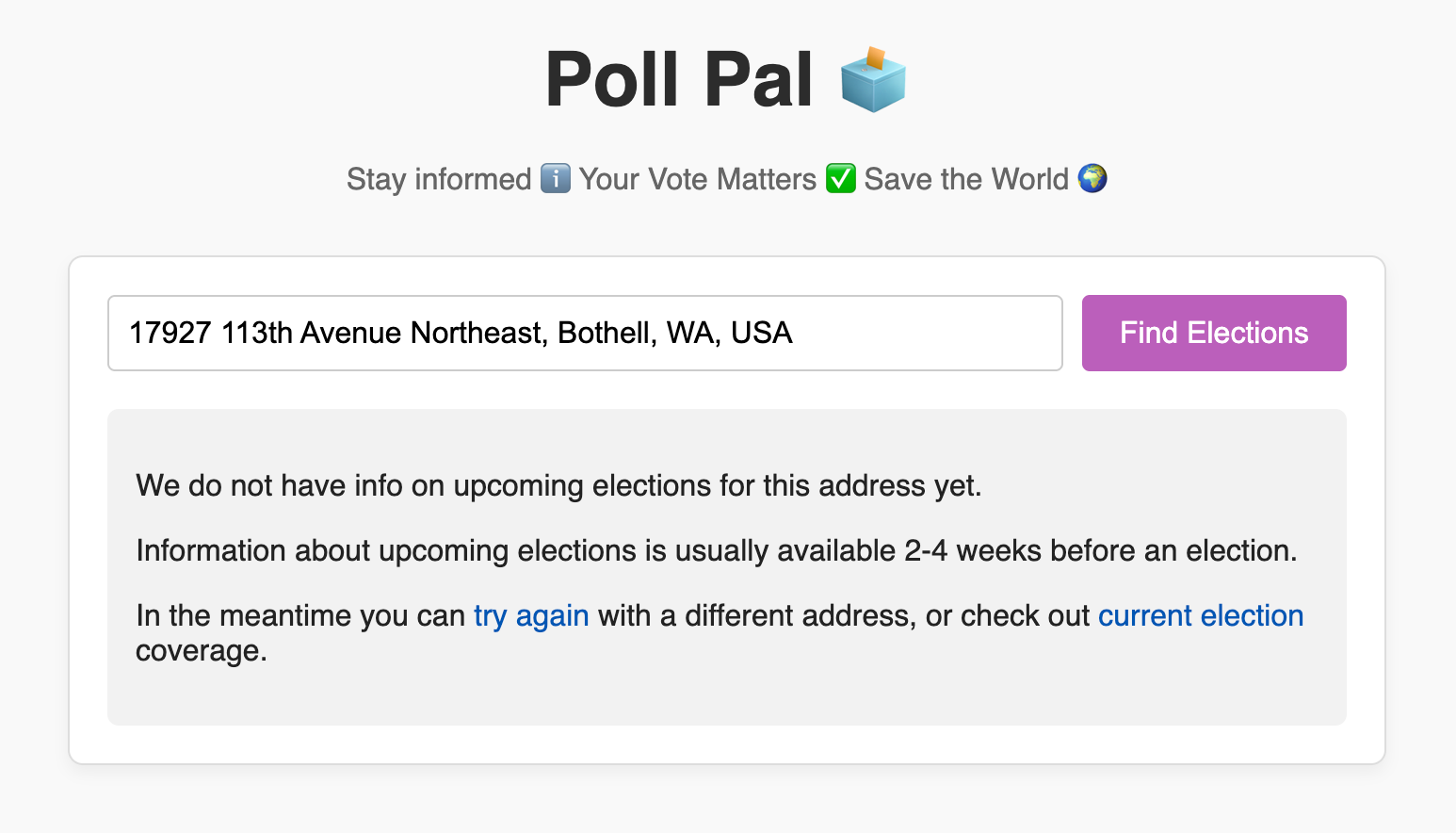Click the "Save the World" text
Viewport: 1456px width, 833px height.
pos(965,179)
